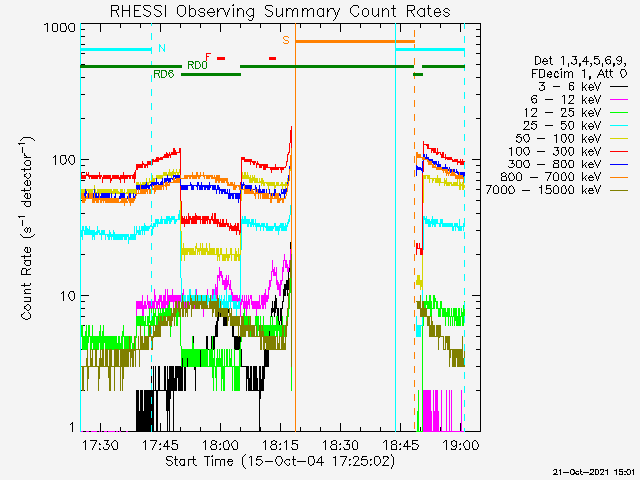Screen dimensions: 640x480
Task: Select the '800 - 7000 keV' legend label
Action: [x=551, y=177]
